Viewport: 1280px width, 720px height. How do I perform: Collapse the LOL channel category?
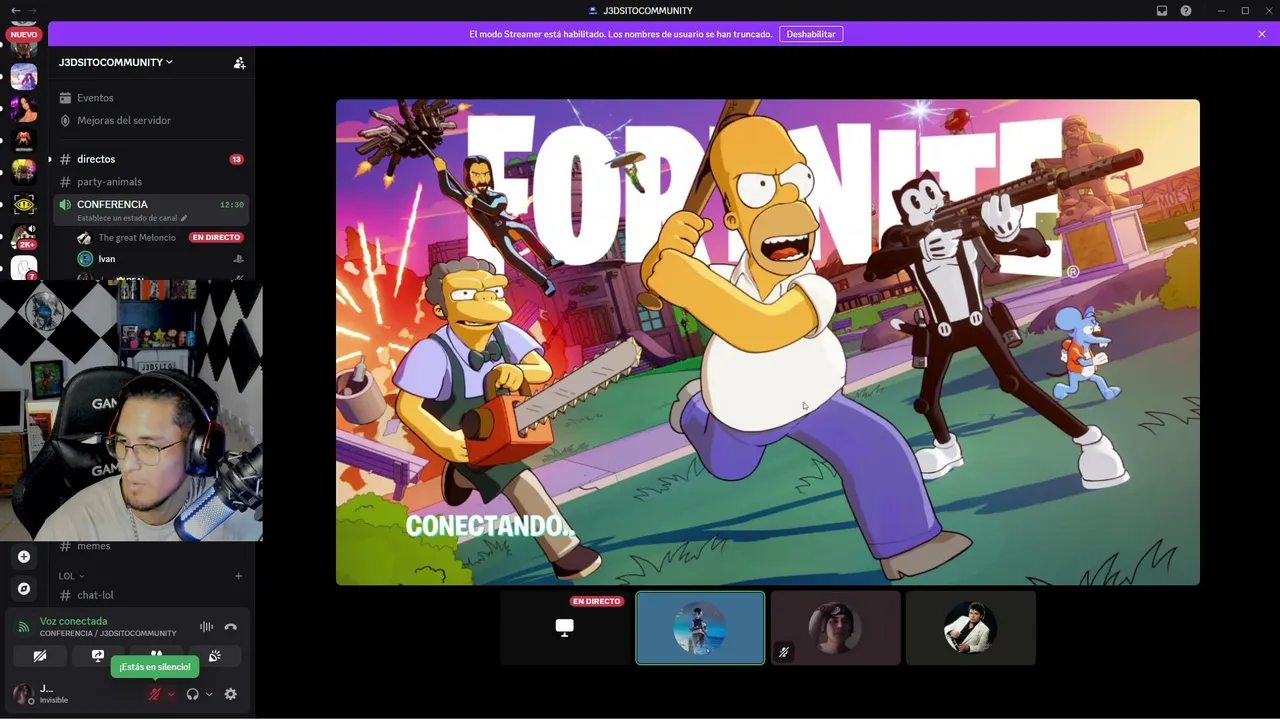pyautogui.click(x=71, y=576)
